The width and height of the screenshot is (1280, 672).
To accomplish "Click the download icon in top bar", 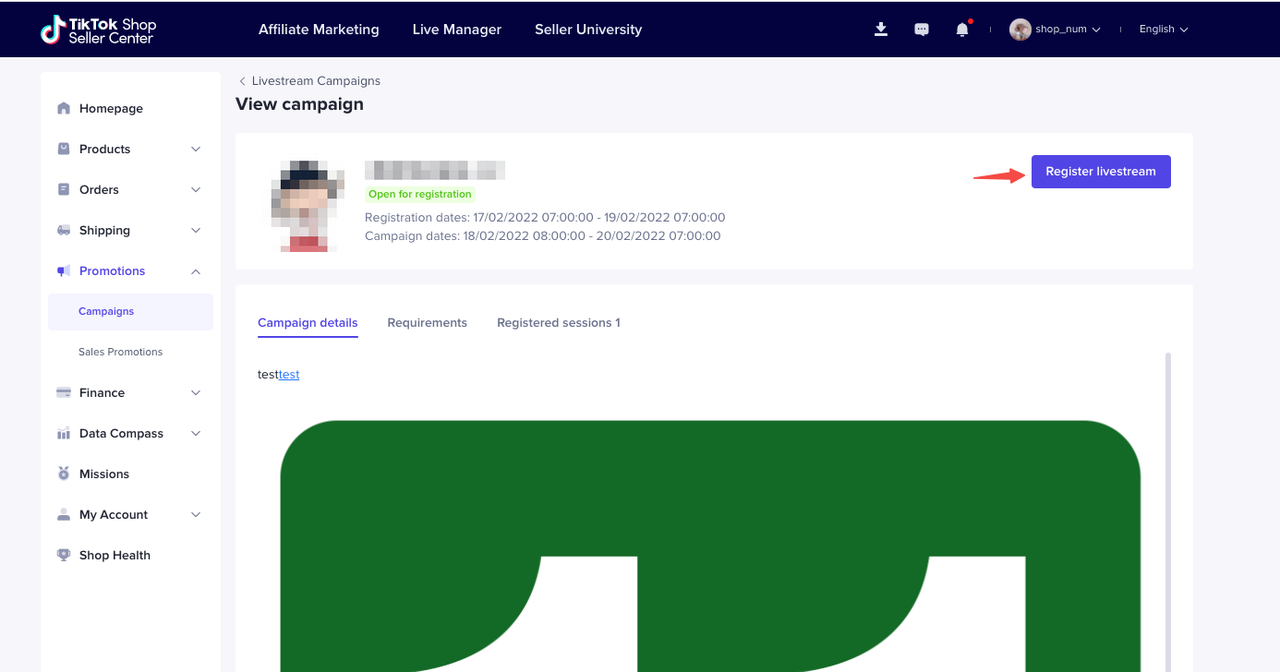I will coord(881,29).
